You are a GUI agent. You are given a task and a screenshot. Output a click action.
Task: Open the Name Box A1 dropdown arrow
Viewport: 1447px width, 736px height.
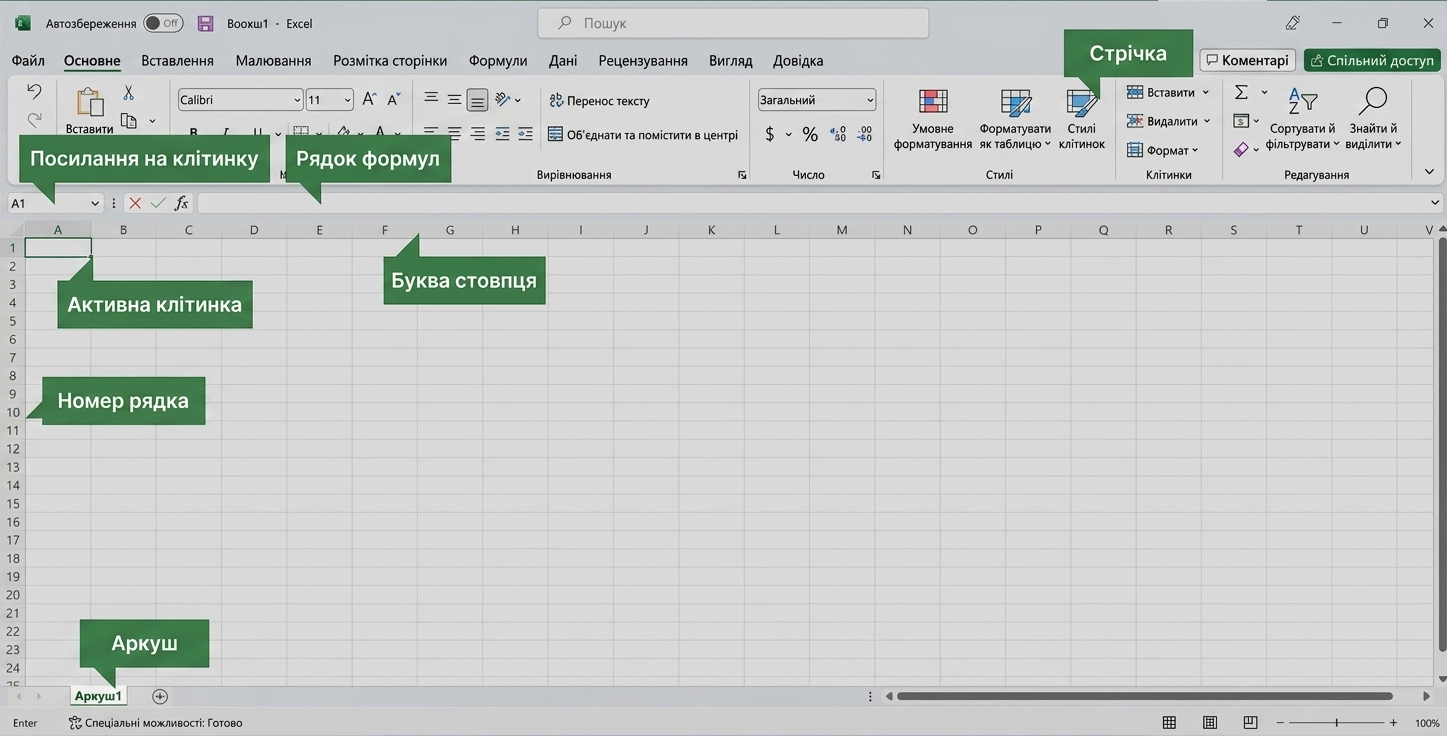pyautogui.click(x=95, y=203)
